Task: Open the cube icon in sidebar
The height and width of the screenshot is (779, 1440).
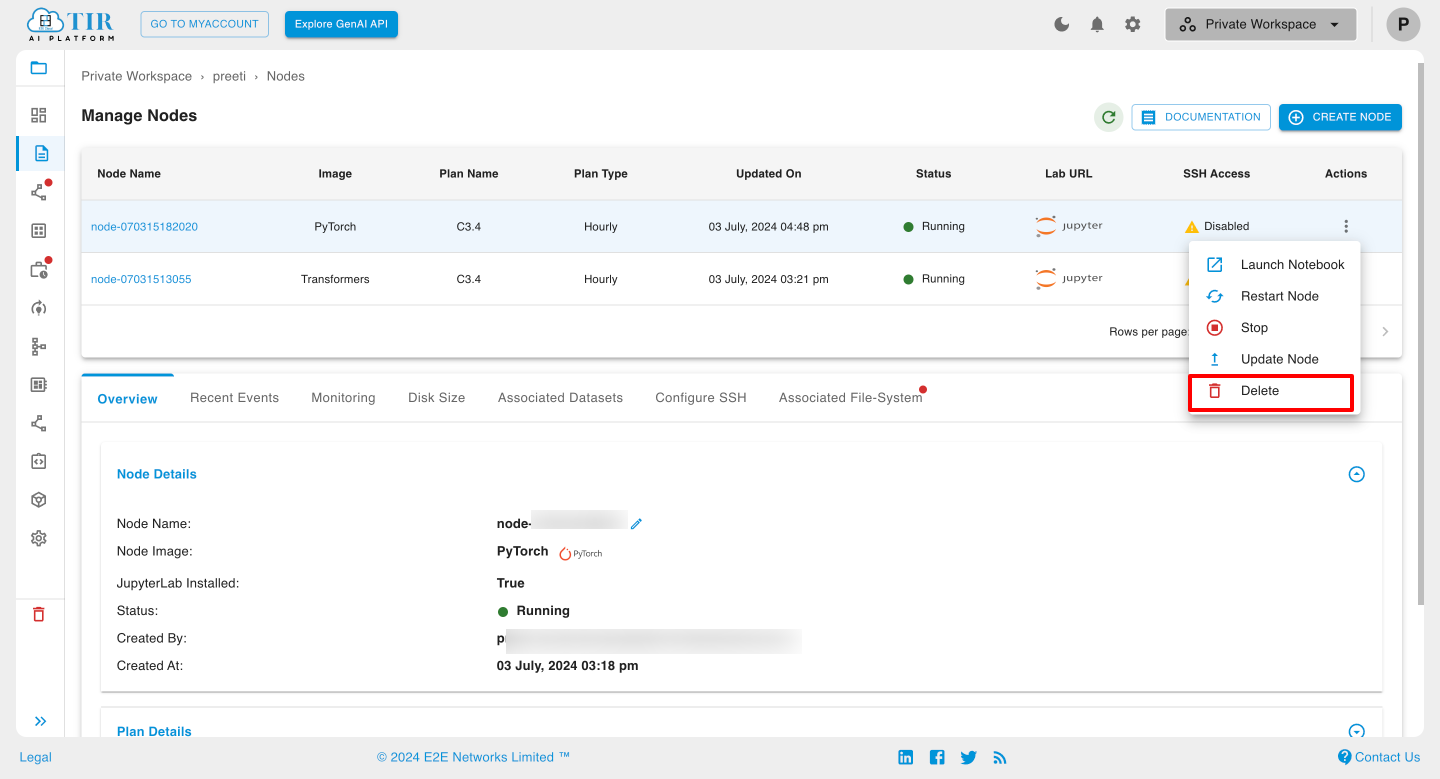Action: 39,500
